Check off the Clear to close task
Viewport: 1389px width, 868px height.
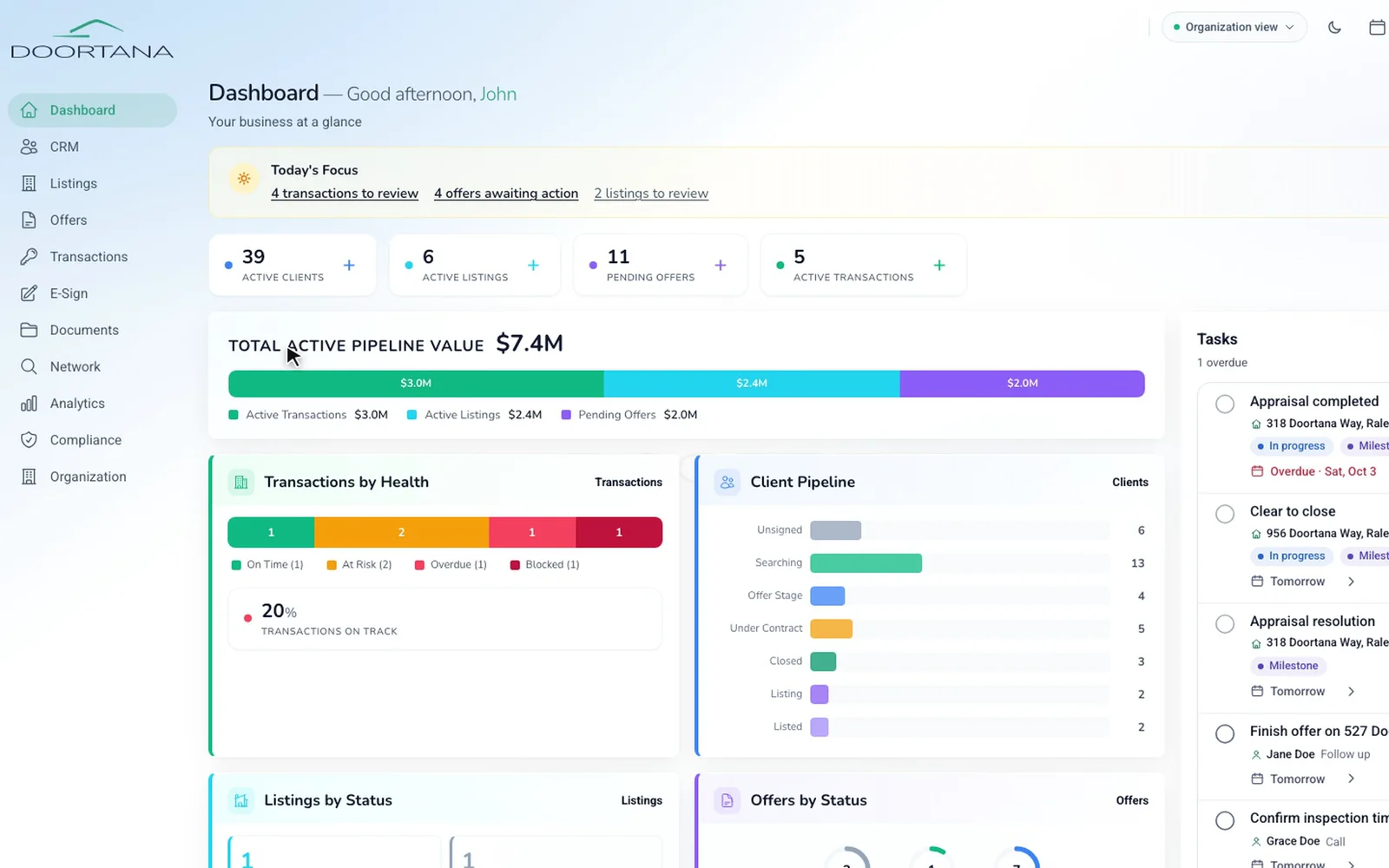[1225, 514]
